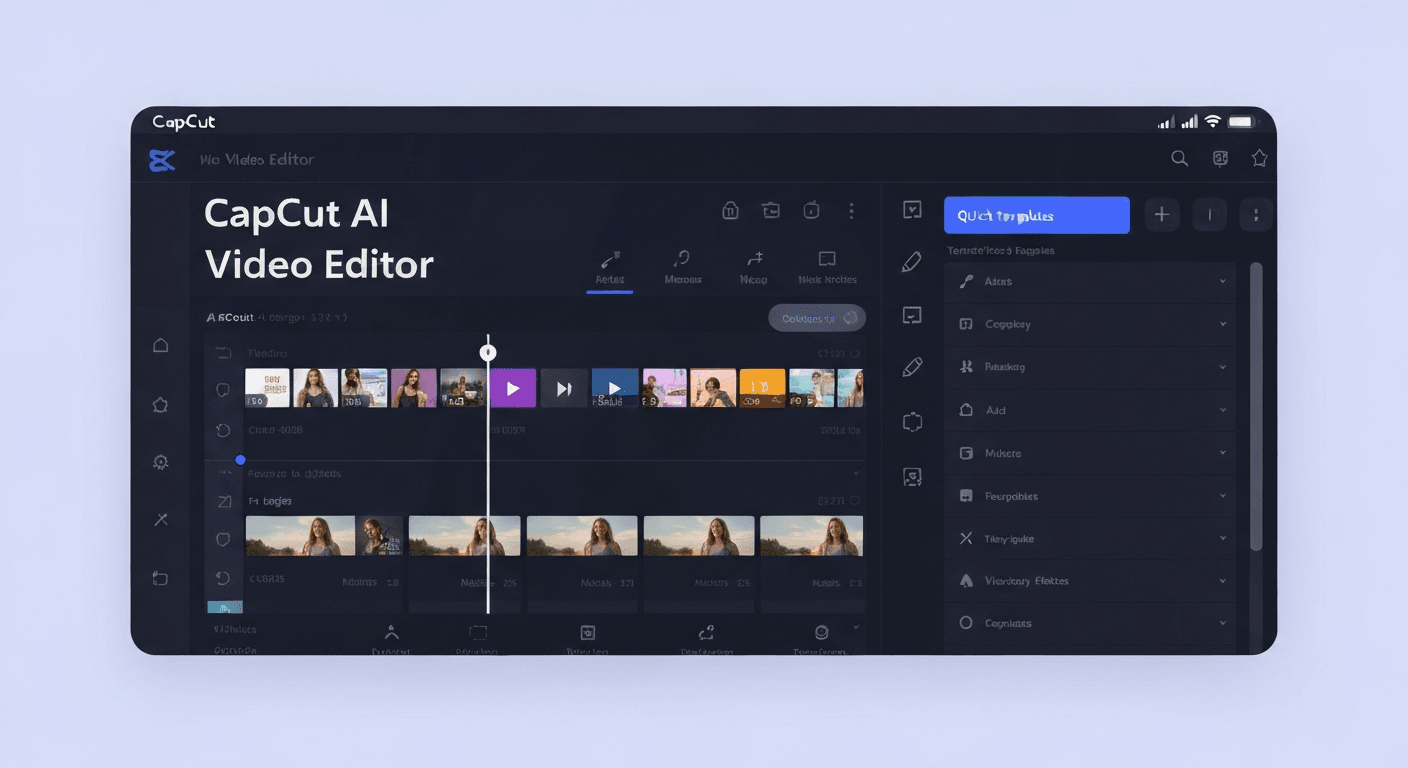Image resolution: width=1408 pixels, height=768 pixels.
Task: Toggle the star favorite icon at top right
Action: pos(1259,157)
